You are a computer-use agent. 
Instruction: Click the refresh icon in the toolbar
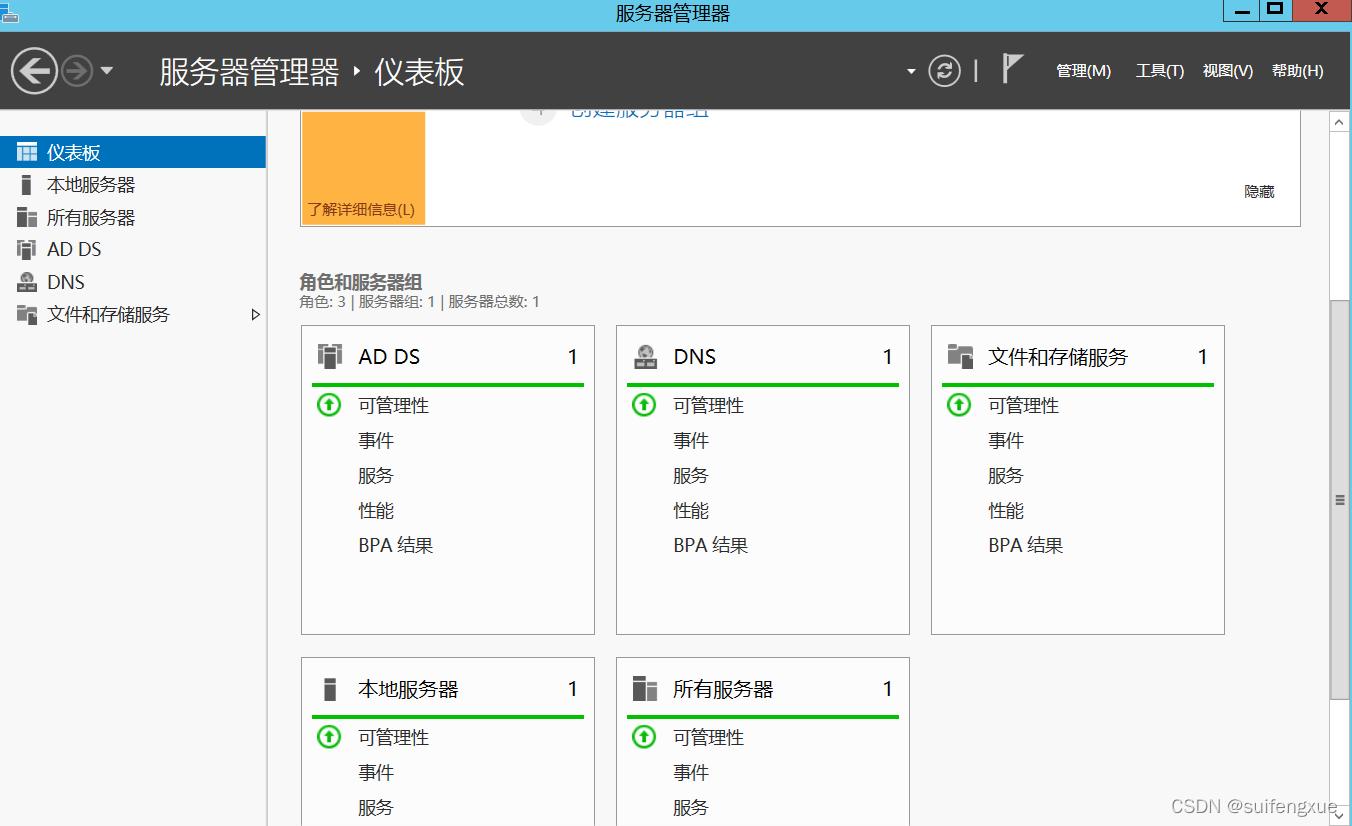pyautogui.click(x=944, y=71)
